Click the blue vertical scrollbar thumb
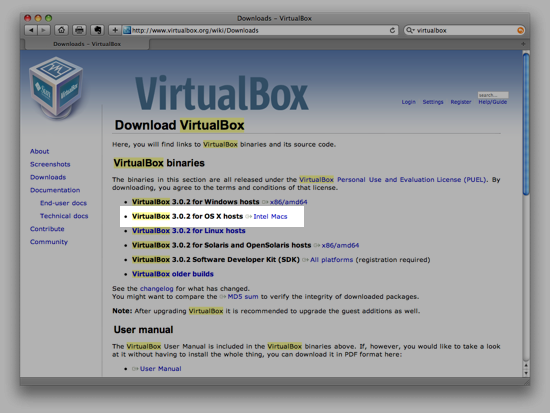Screen dimensions: 550x413 click(x=526, y=123)
